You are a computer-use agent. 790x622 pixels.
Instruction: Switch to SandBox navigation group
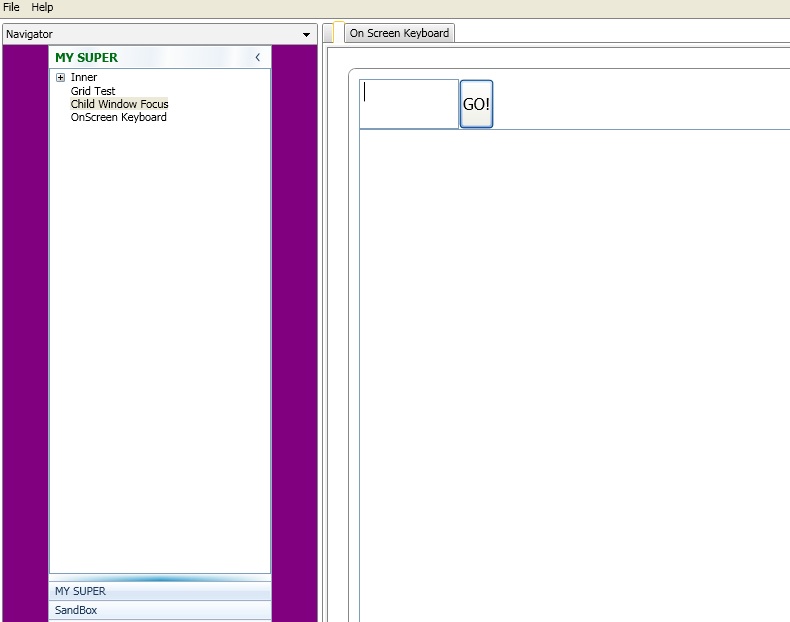coord(160,610)
